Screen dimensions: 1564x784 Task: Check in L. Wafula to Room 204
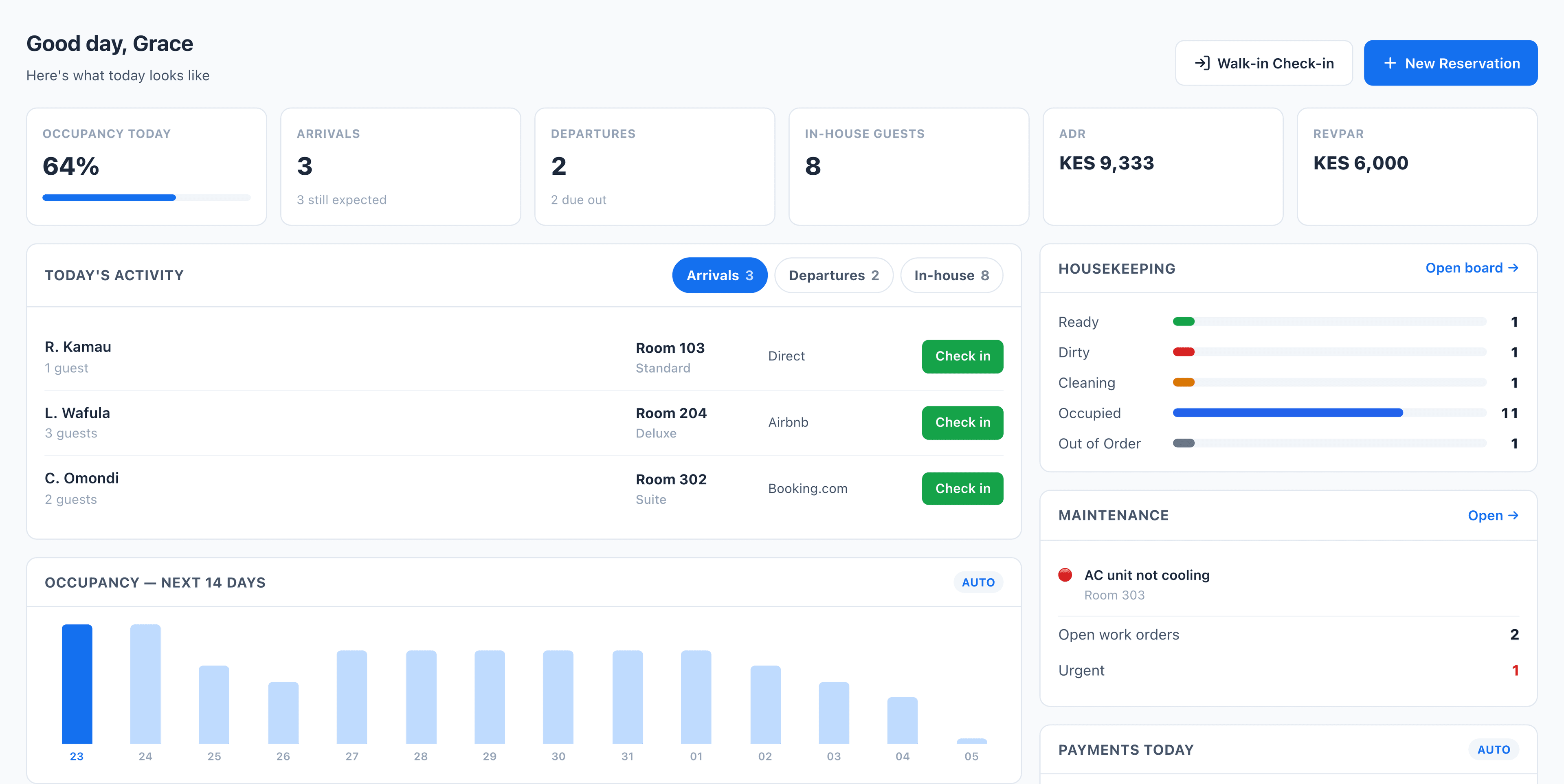point(962,423)
